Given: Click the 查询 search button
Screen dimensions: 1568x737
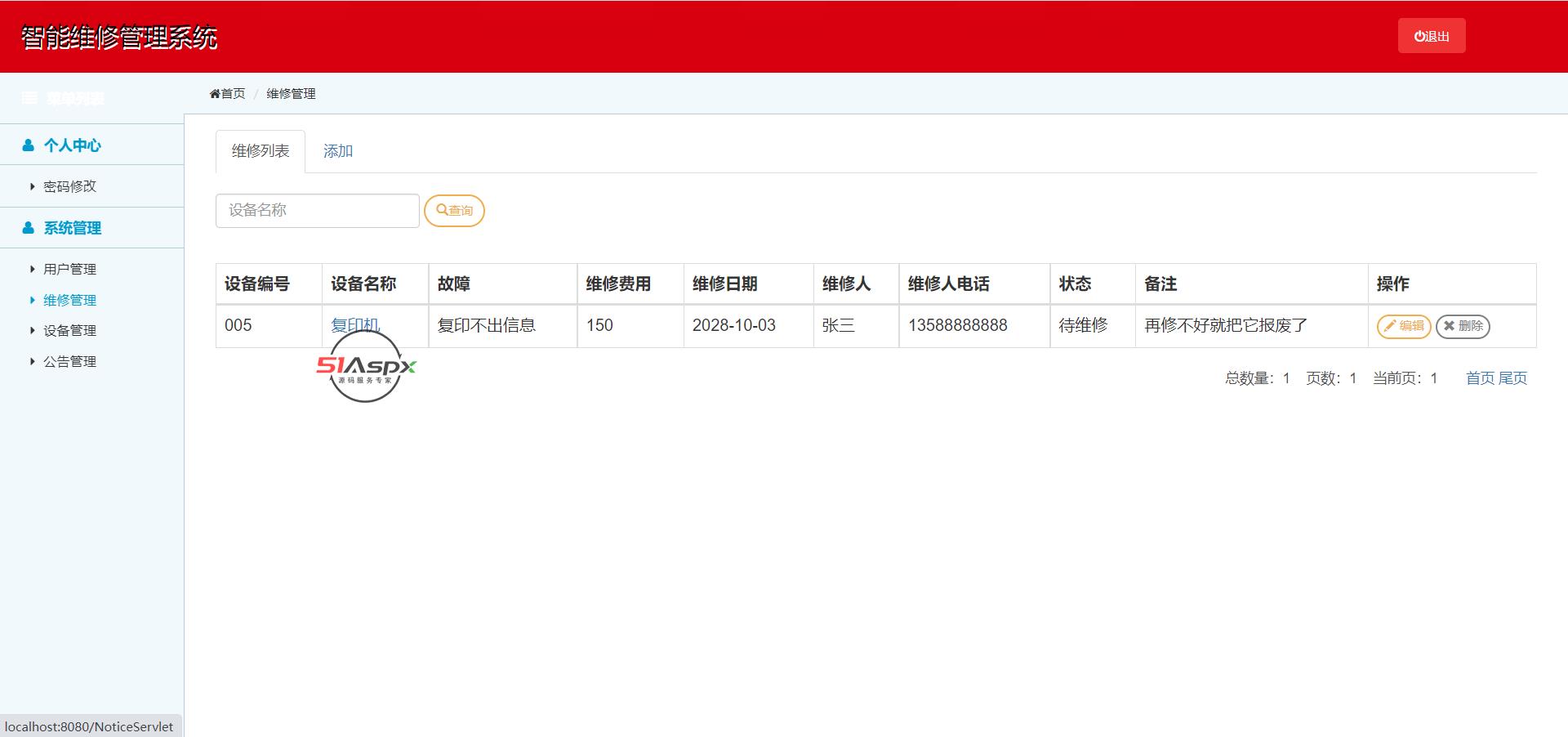Looking at the screenshot, I should click(454, 211).
